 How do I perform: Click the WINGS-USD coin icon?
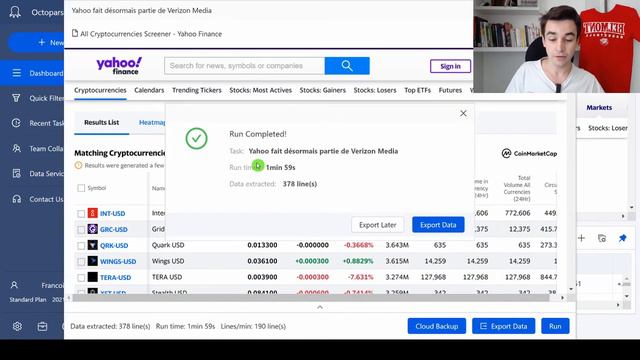pyautogui.click(x=93, y=261)
